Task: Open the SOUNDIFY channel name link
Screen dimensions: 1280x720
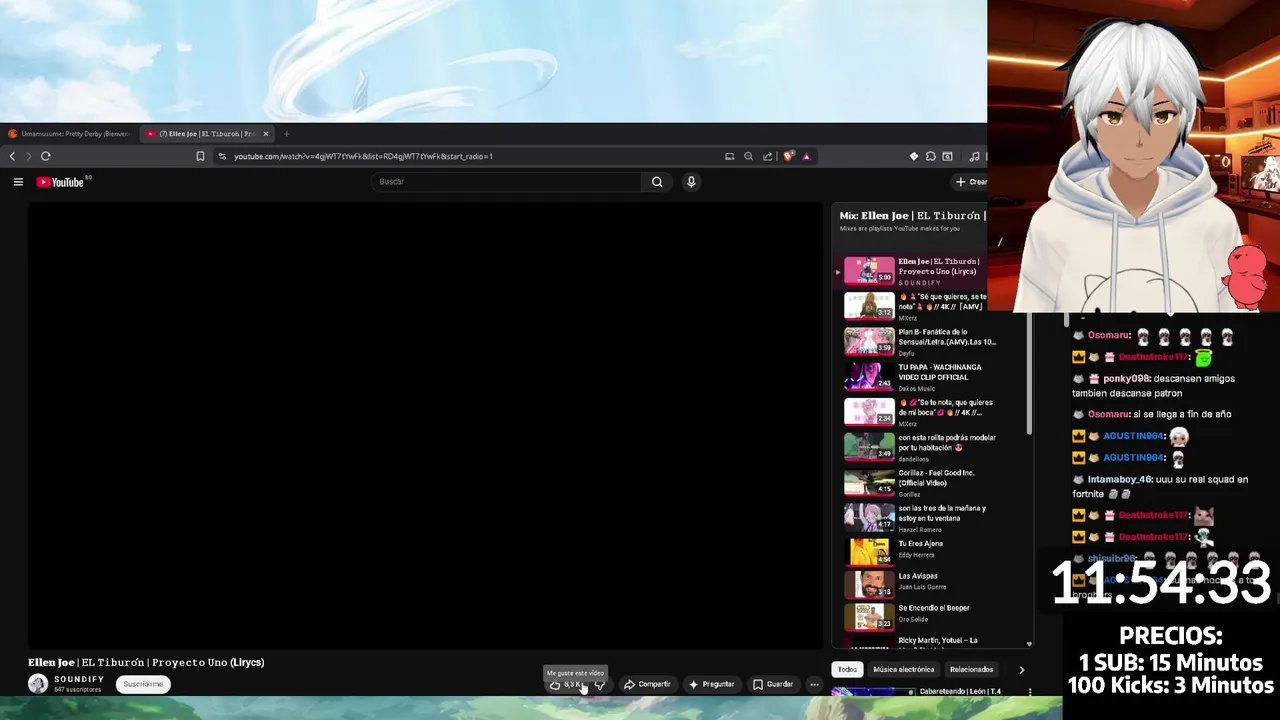Action: pos(79,680)
